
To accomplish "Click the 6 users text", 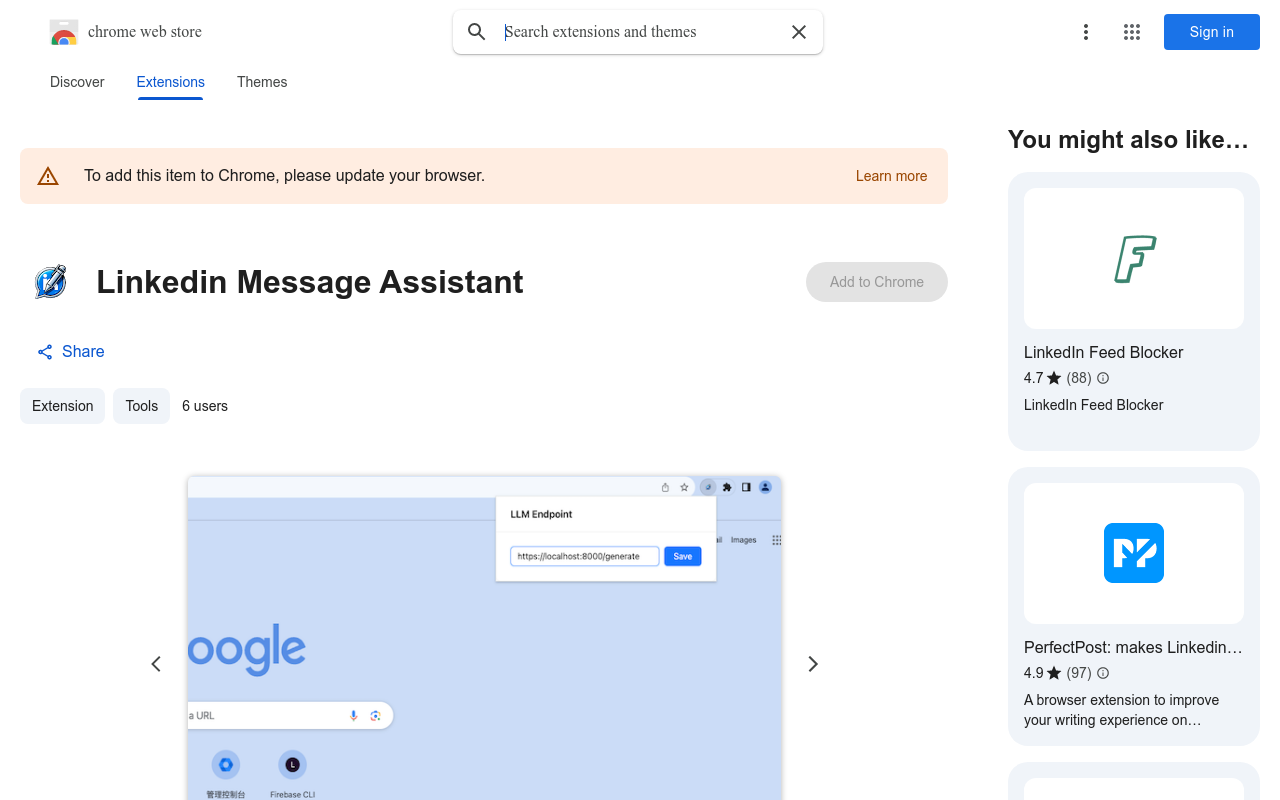I will [205, 406].
